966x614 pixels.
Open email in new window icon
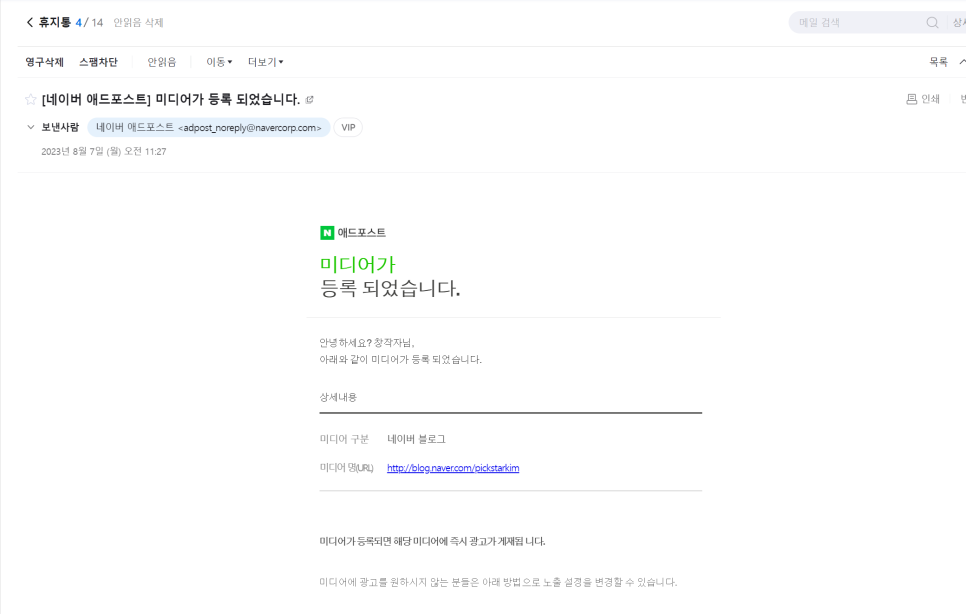(309, 99)
